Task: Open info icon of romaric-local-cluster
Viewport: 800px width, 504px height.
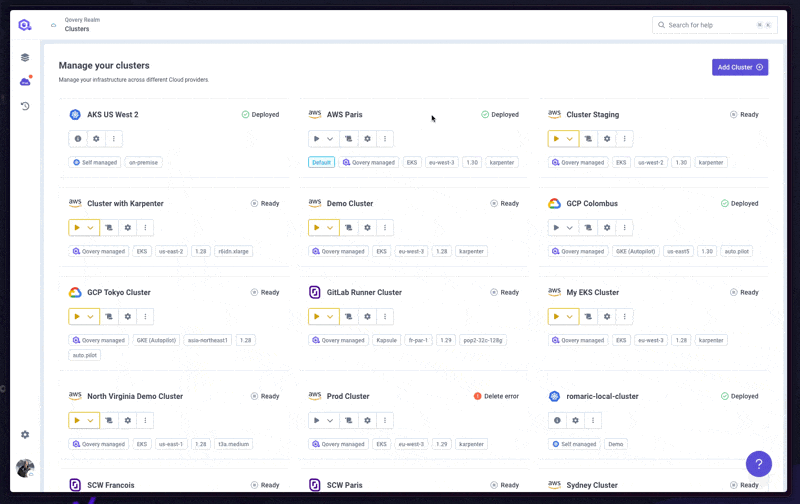Action: tap(557, 420)
